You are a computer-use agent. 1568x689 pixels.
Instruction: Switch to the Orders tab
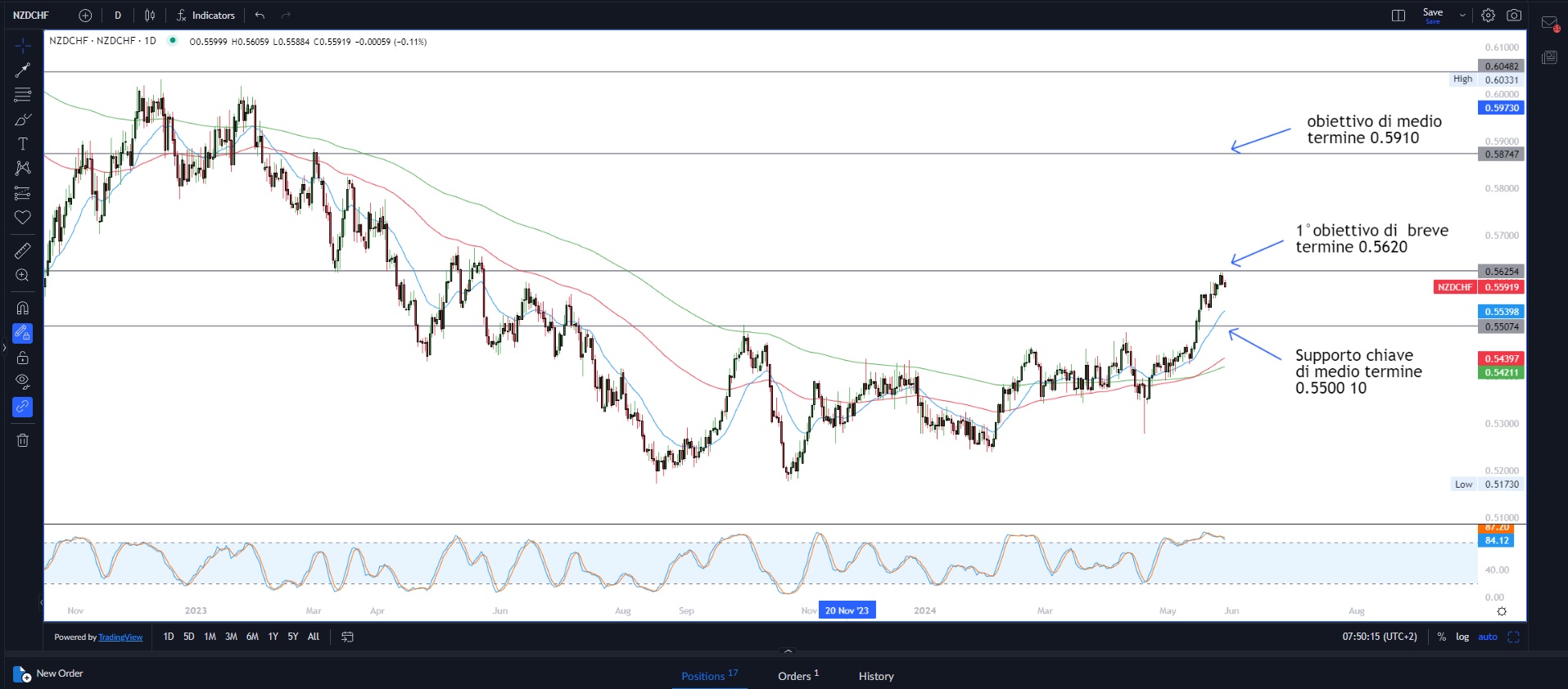point(798,676)
